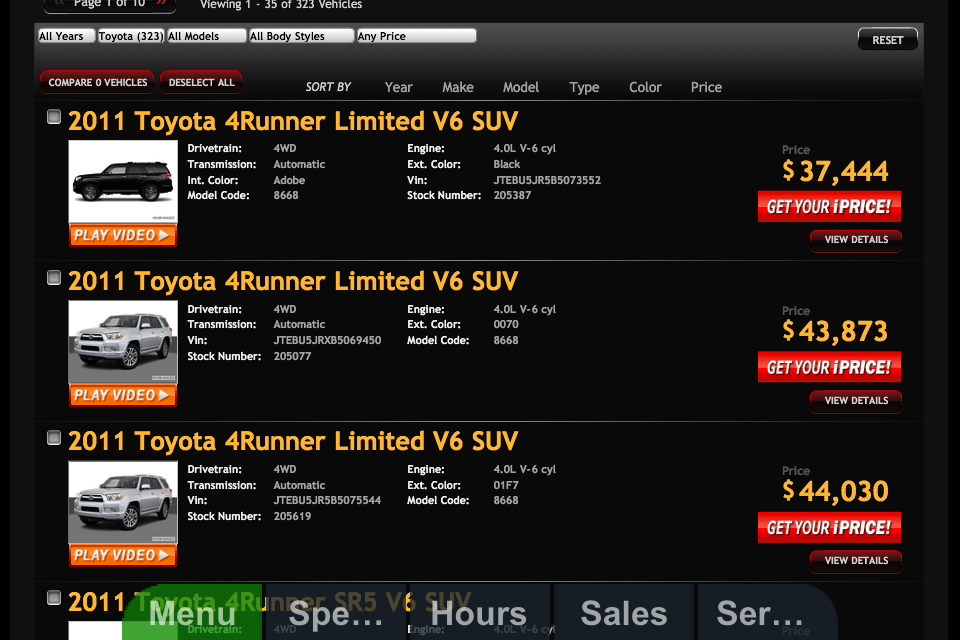The width and height of the screenshot is (960, 640).
Task: Click VIN text JTEBU5JR5B5073552
Action: (547, 180)
